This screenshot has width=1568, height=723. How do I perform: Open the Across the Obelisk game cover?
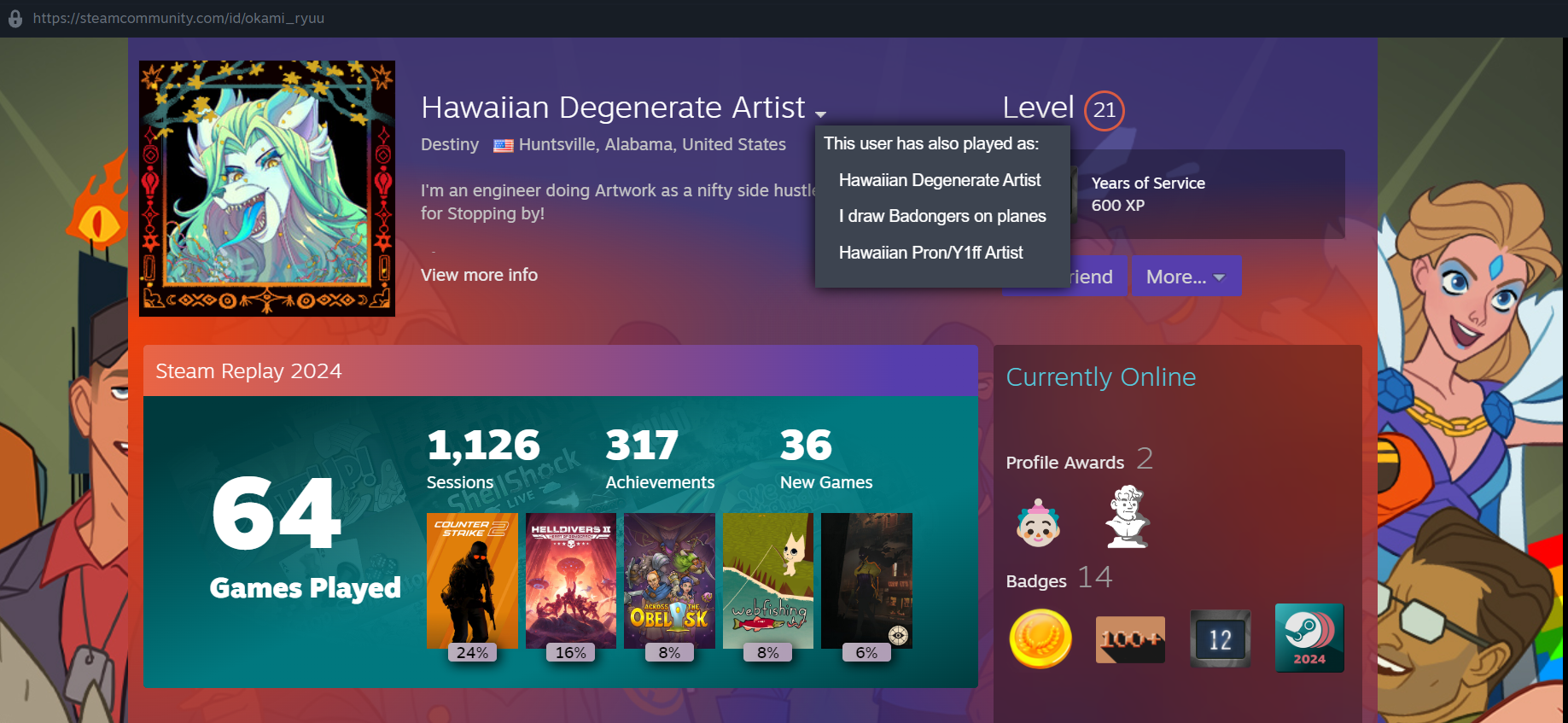pos(670,580)
